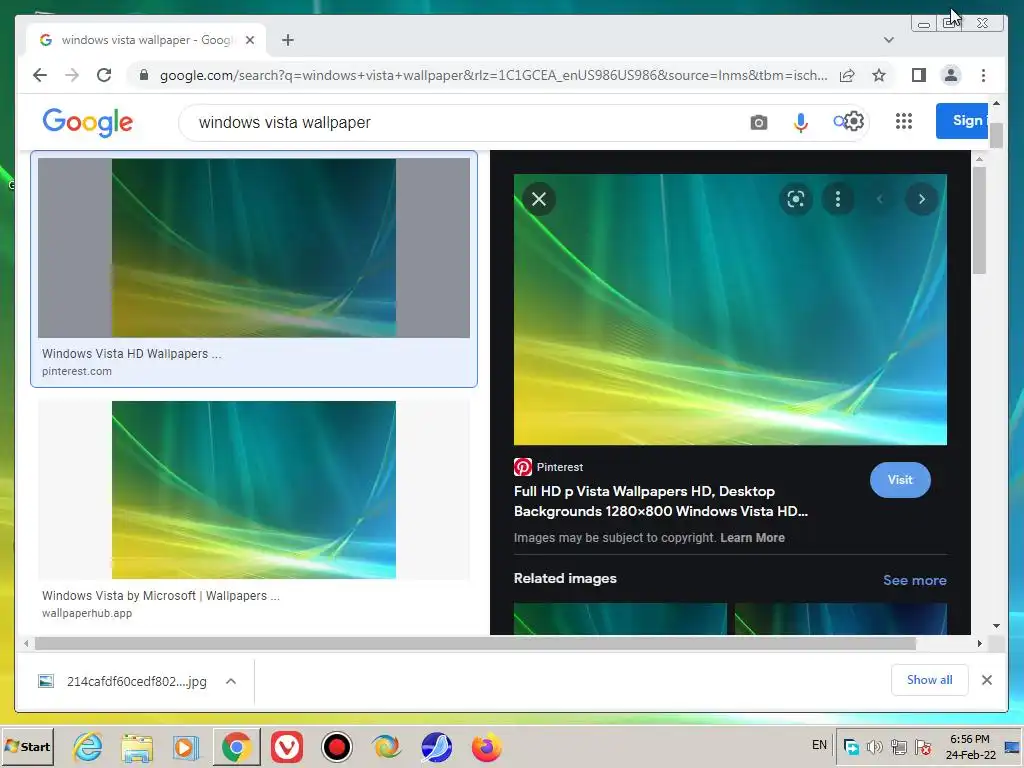Open the pinterest.com result source

pos(76,371)
